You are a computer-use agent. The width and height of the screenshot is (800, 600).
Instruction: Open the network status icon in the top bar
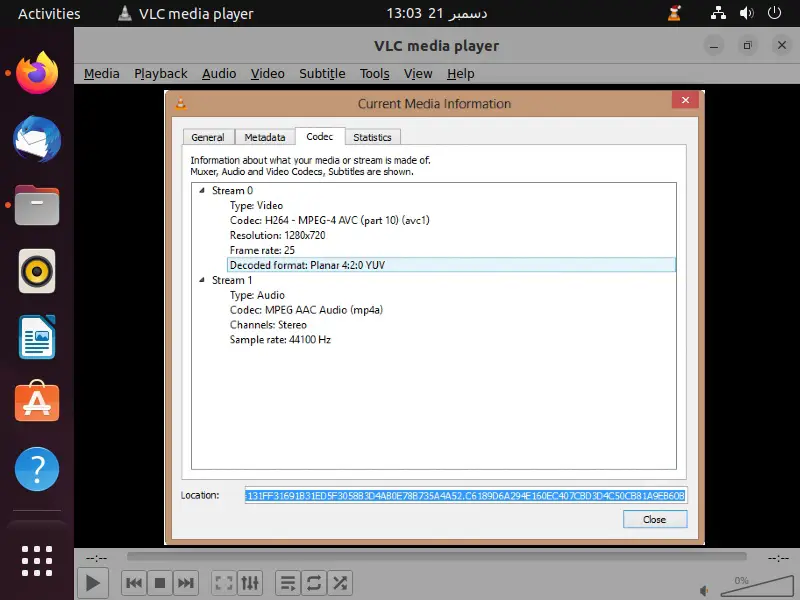pos(718,13)
